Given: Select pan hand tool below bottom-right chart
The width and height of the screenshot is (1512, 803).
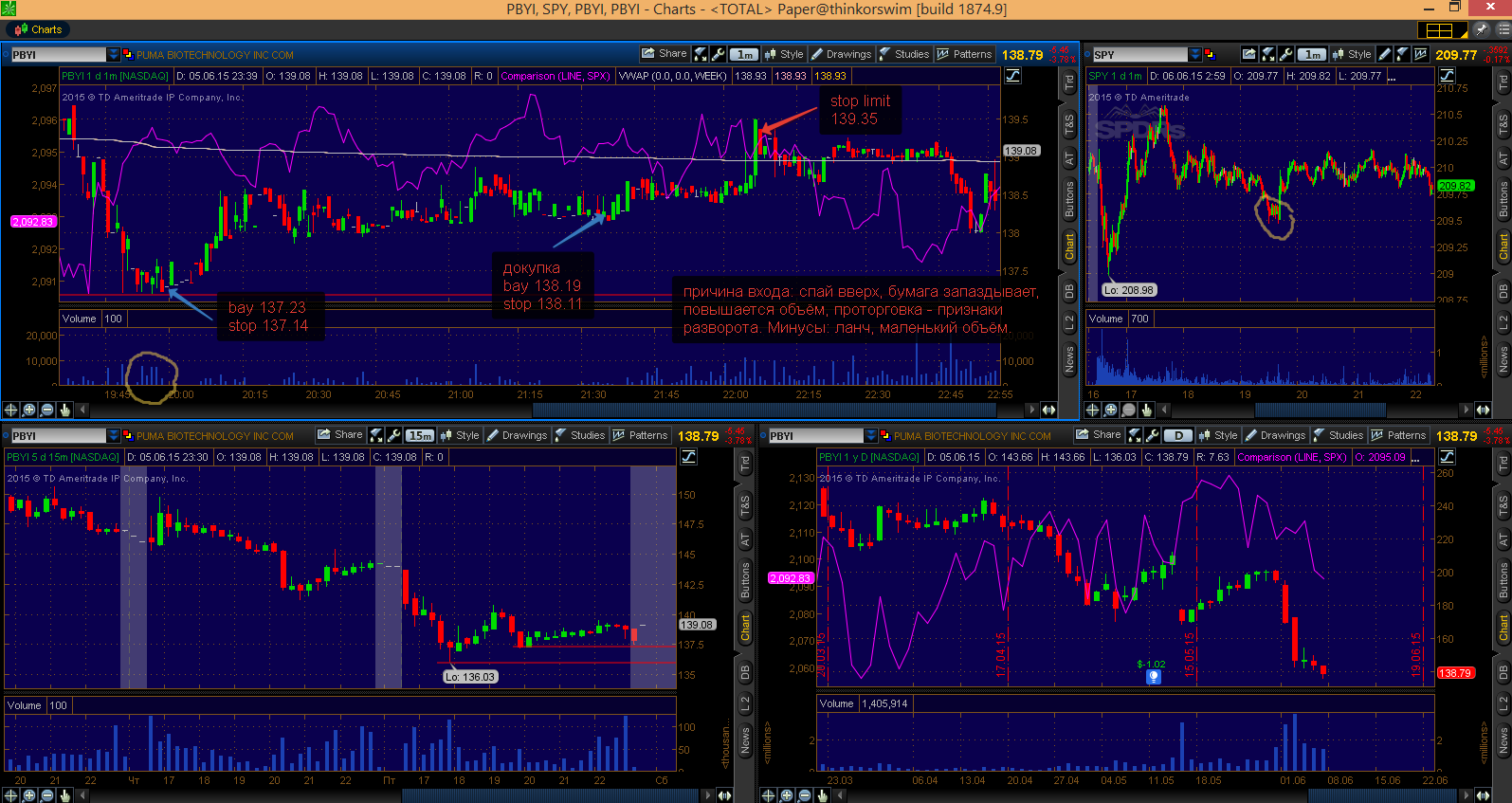Looking at the screenshot, I should click(823, 795).
